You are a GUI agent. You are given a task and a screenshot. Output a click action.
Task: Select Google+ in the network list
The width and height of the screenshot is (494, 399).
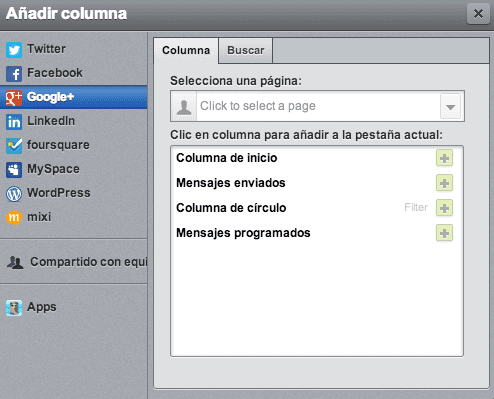(x=74, y=97)
